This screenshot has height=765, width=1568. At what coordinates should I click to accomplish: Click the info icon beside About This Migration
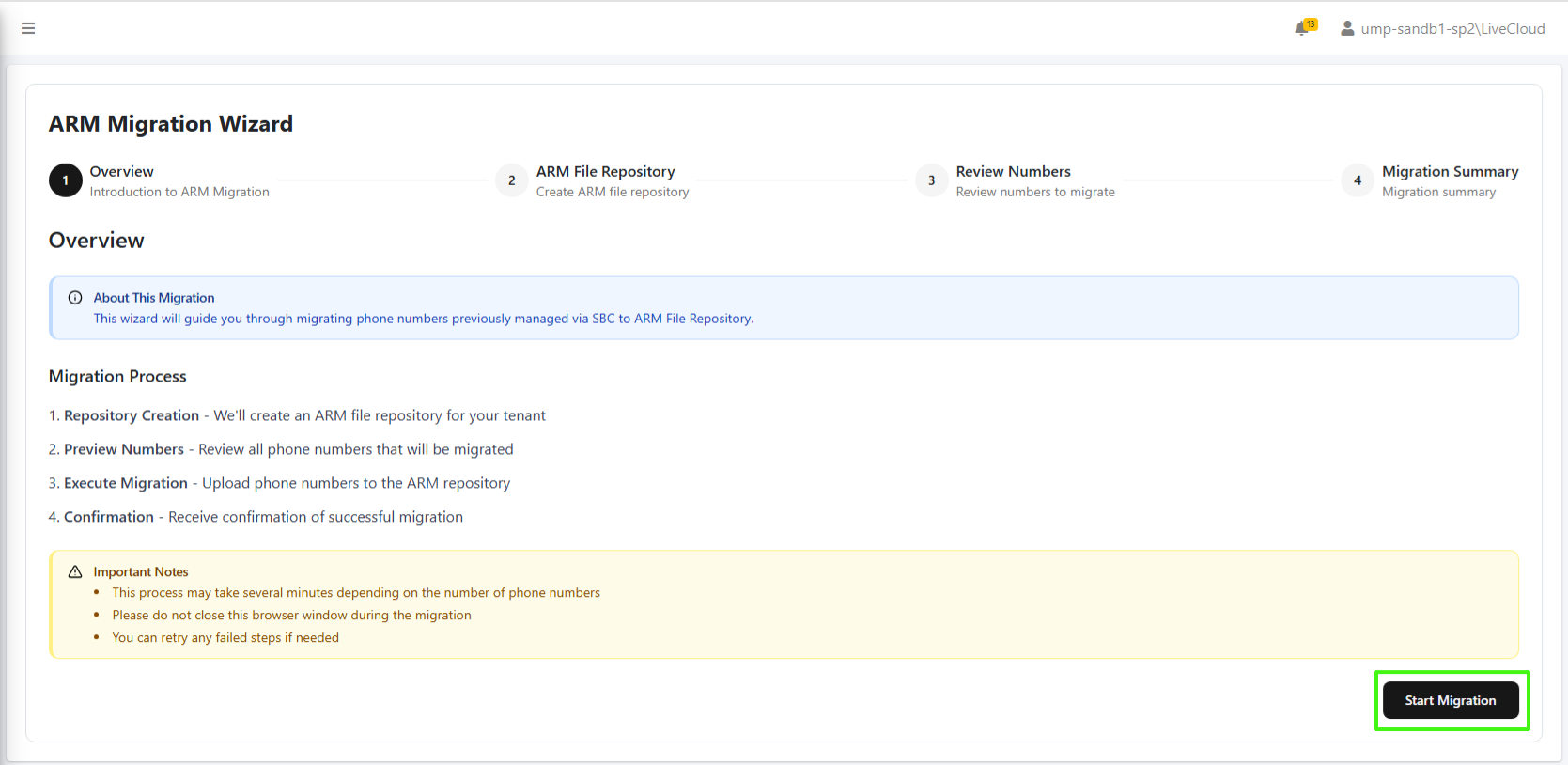pyautogui.click(x=75, y=298)
